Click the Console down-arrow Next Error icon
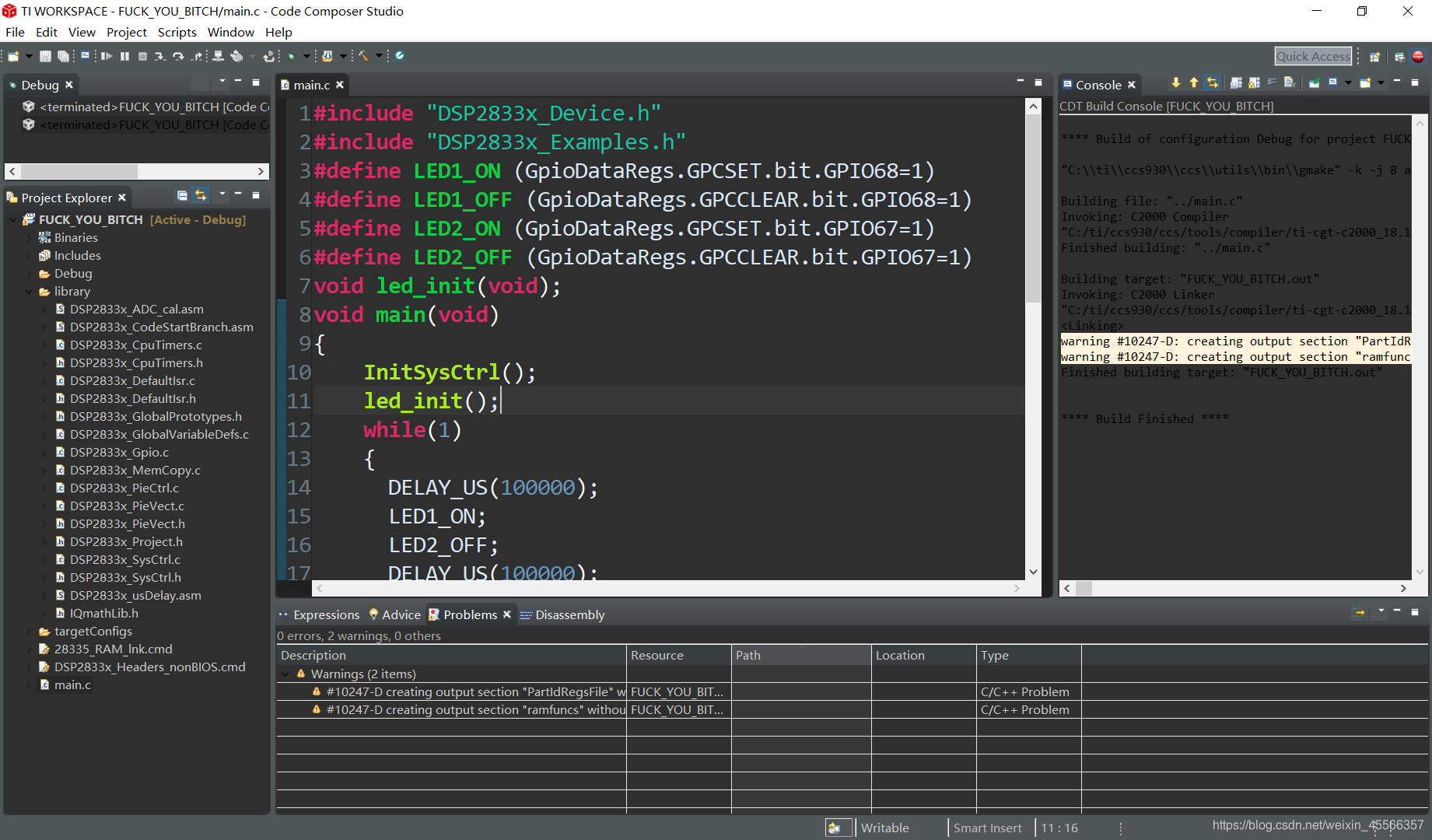 [1176, 82]
